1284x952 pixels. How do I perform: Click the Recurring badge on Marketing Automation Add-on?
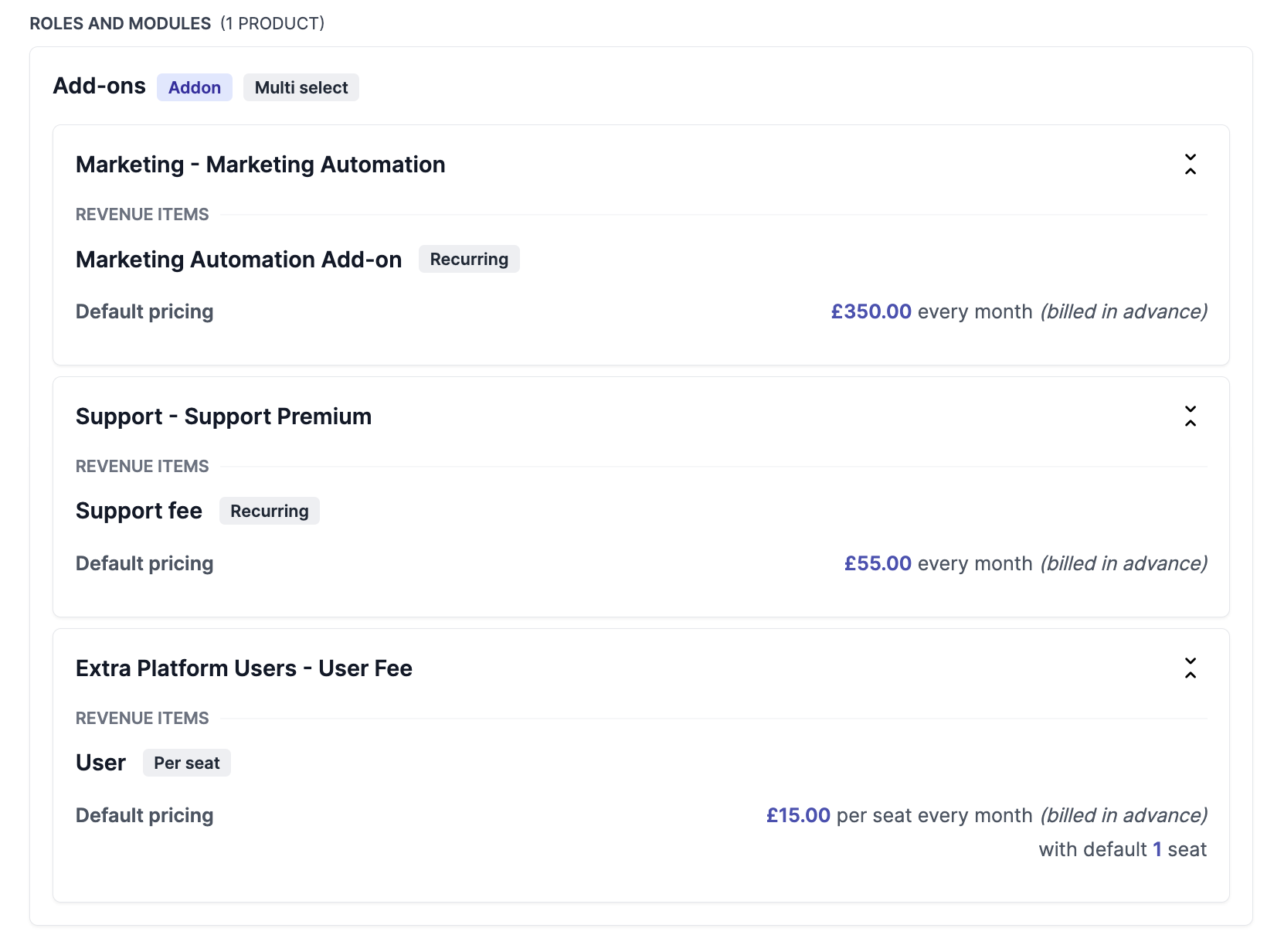pyautogui.click(x=468, y=259)
